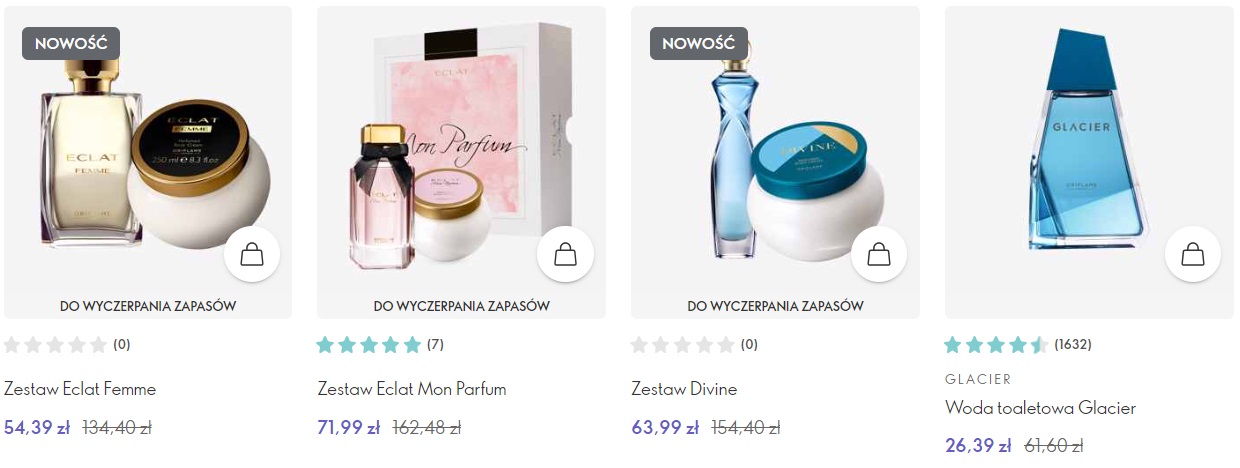Add Woda toaletowa Glacier to bag
The image size is (1240, 468).
pos(1193,254)
